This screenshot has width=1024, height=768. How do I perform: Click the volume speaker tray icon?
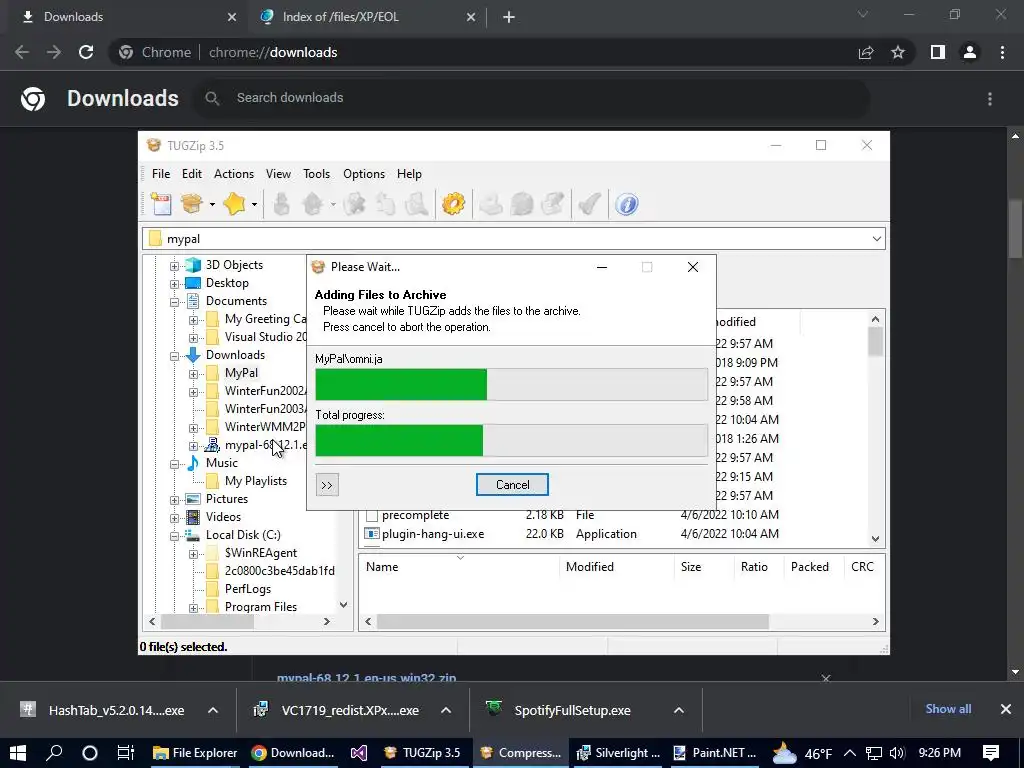click(x=897, y=753)
